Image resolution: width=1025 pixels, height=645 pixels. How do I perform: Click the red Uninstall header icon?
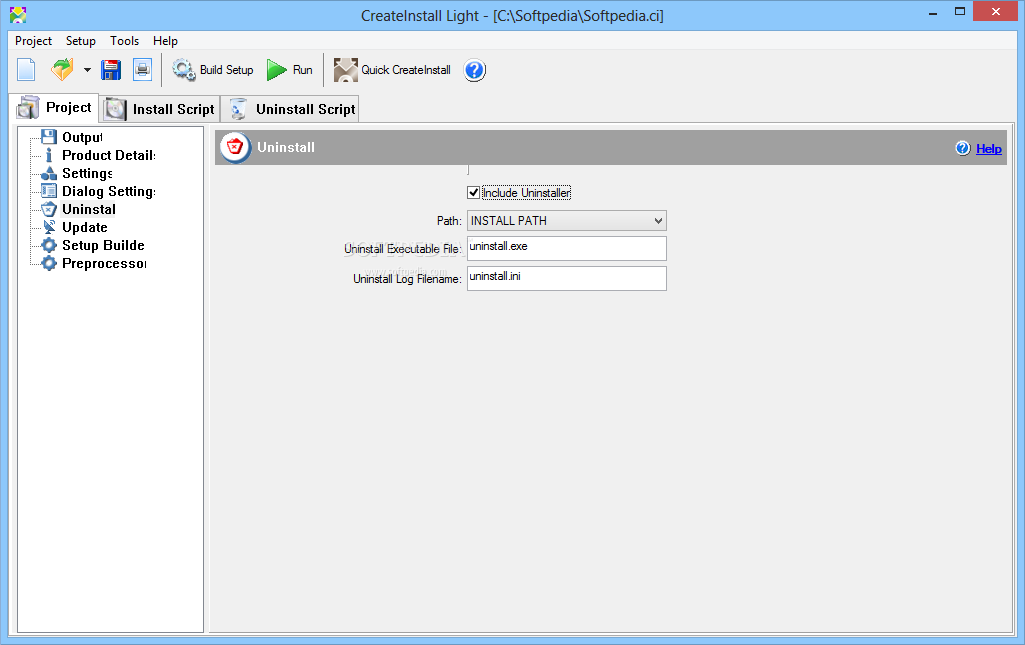pos(235,147)
